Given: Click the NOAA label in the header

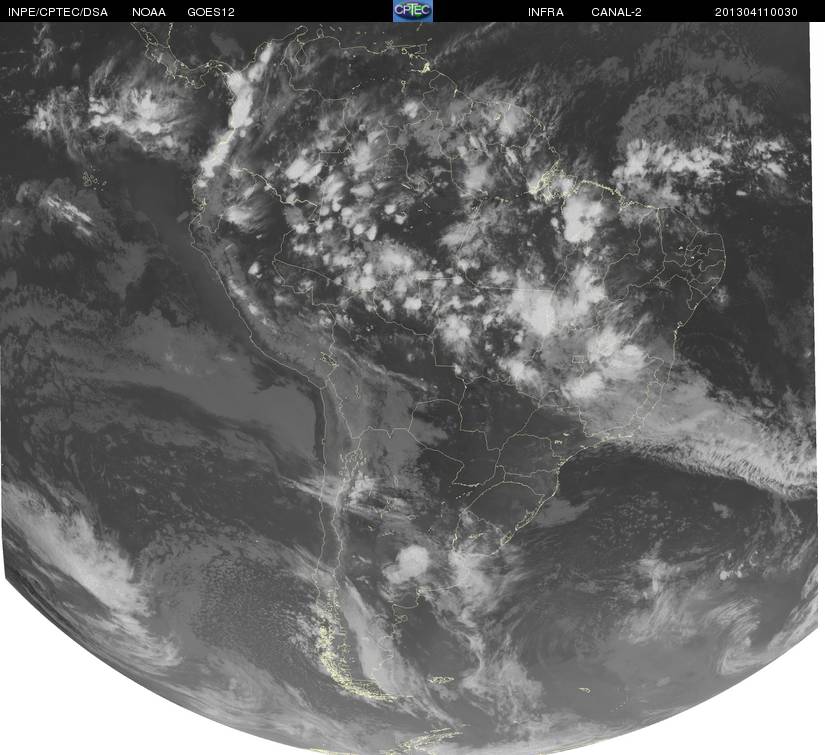Looking at the screenshot, I should [x=149, y=12].
